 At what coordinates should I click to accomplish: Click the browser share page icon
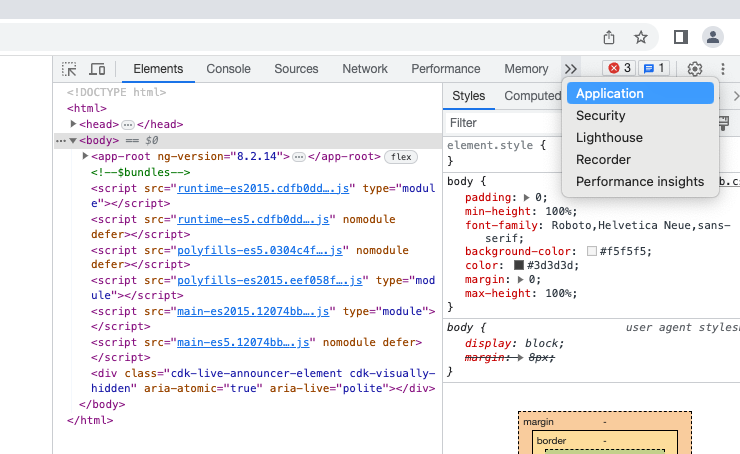(609, 37)
